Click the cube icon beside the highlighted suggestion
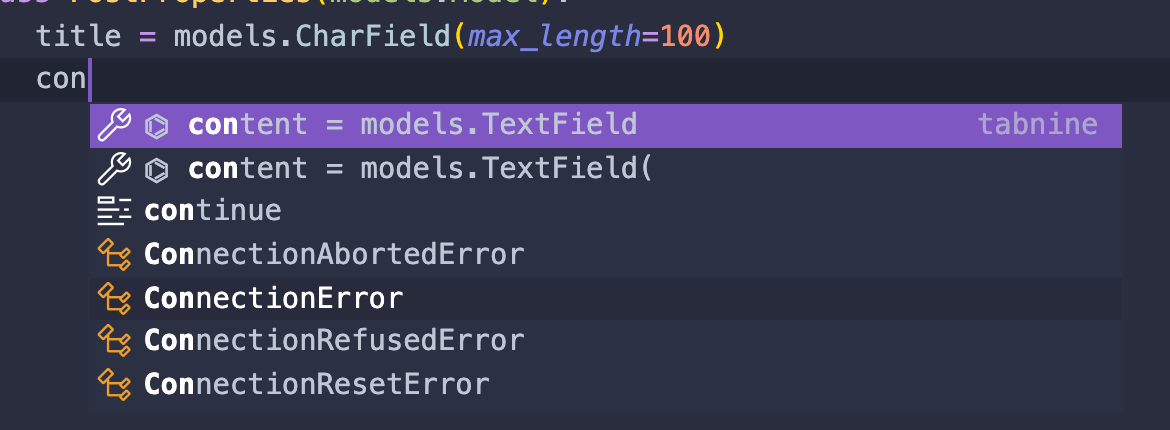The image size is (1170, 430). click(157, 126)
